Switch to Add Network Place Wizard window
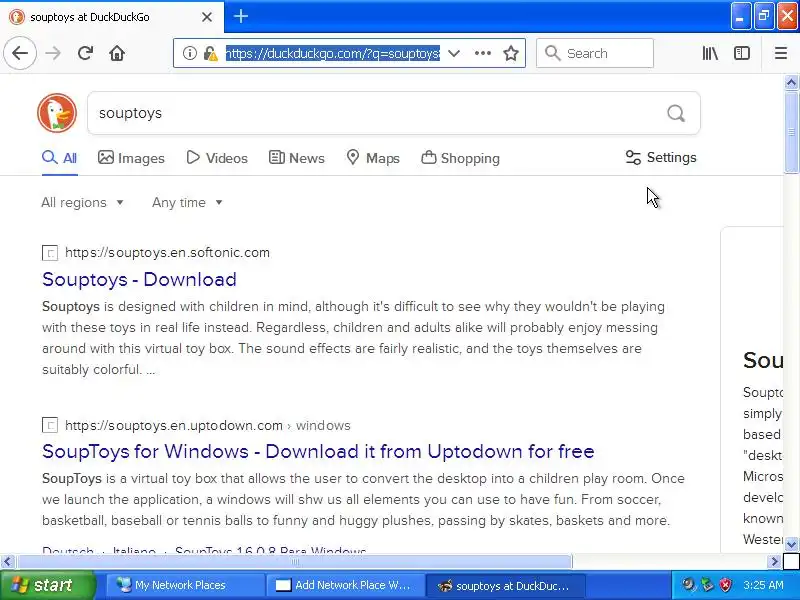The height and width of the screenshot is (600, 800). coord(345,585)
